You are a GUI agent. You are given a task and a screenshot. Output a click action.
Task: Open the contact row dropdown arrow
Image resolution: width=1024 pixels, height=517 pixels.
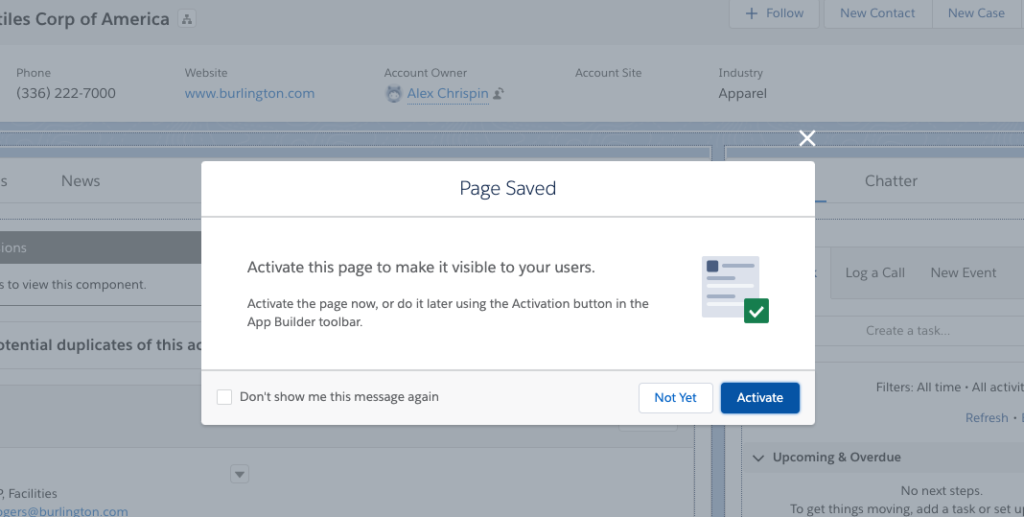pos(240,474)
